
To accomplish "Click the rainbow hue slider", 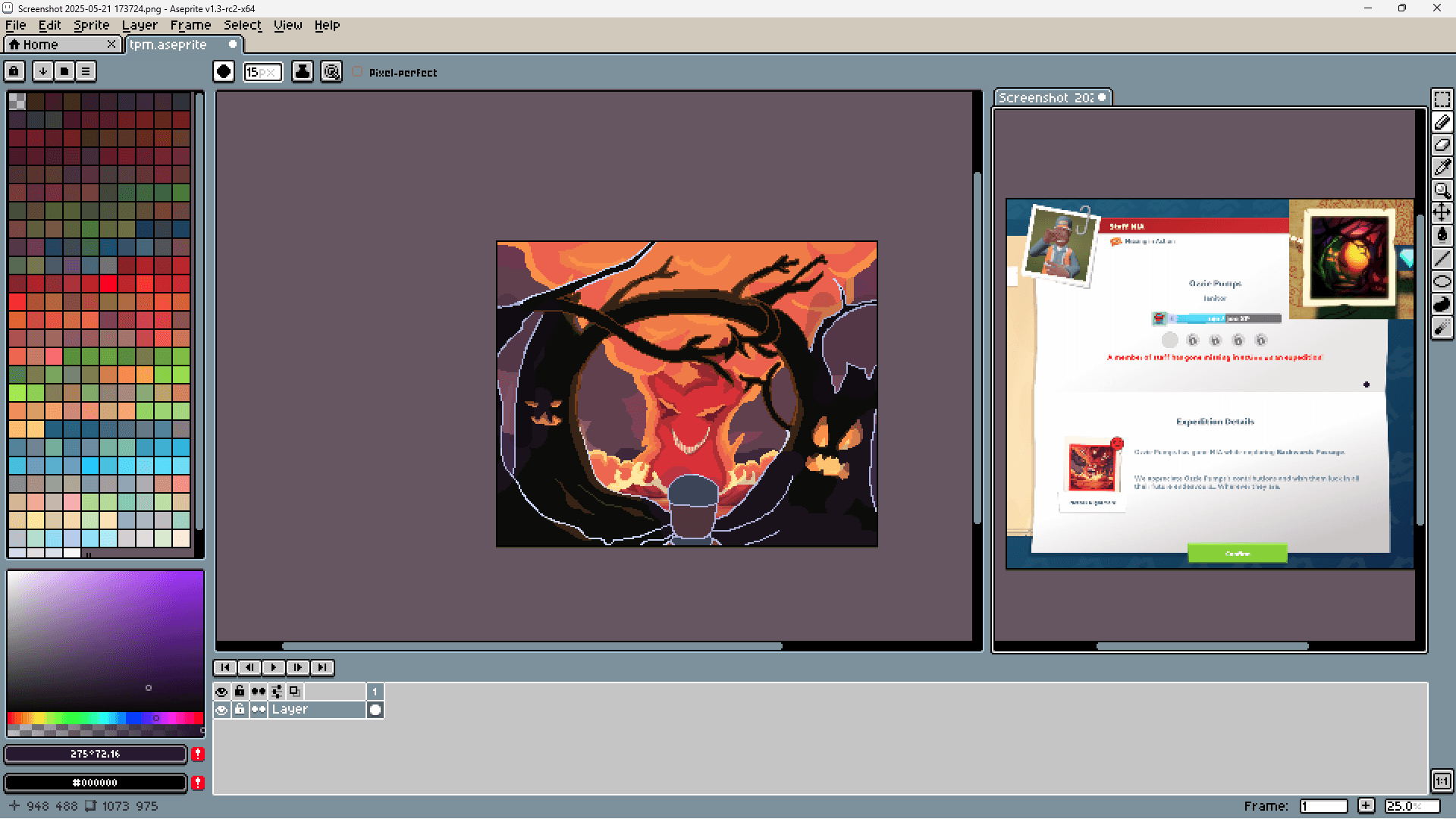I will [x=105, y=718].
